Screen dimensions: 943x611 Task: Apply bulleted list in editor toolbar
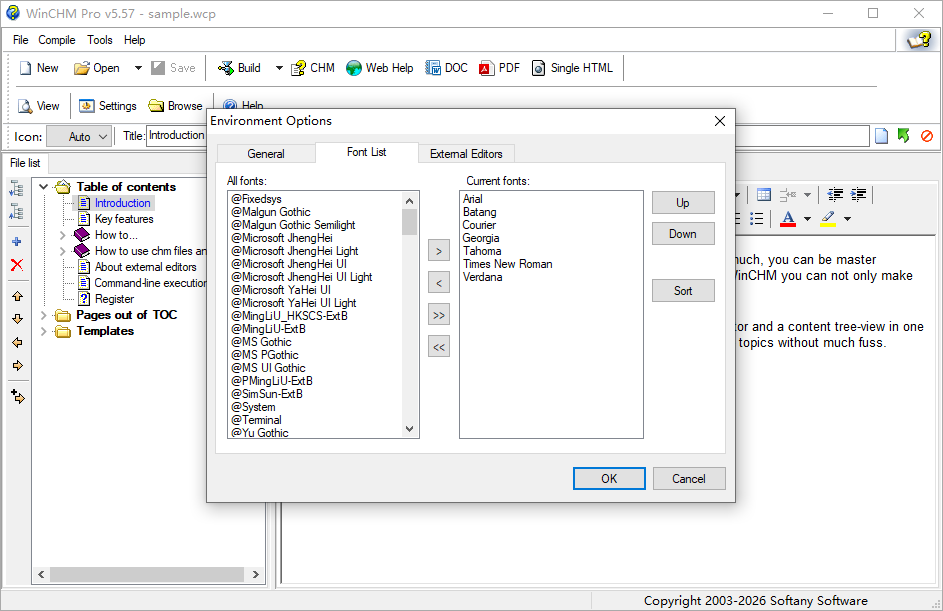coord(757,218)
